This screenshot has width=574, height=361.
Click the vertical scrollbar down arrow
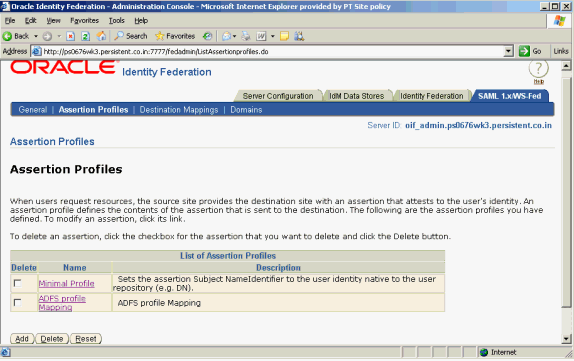point(566,339)
